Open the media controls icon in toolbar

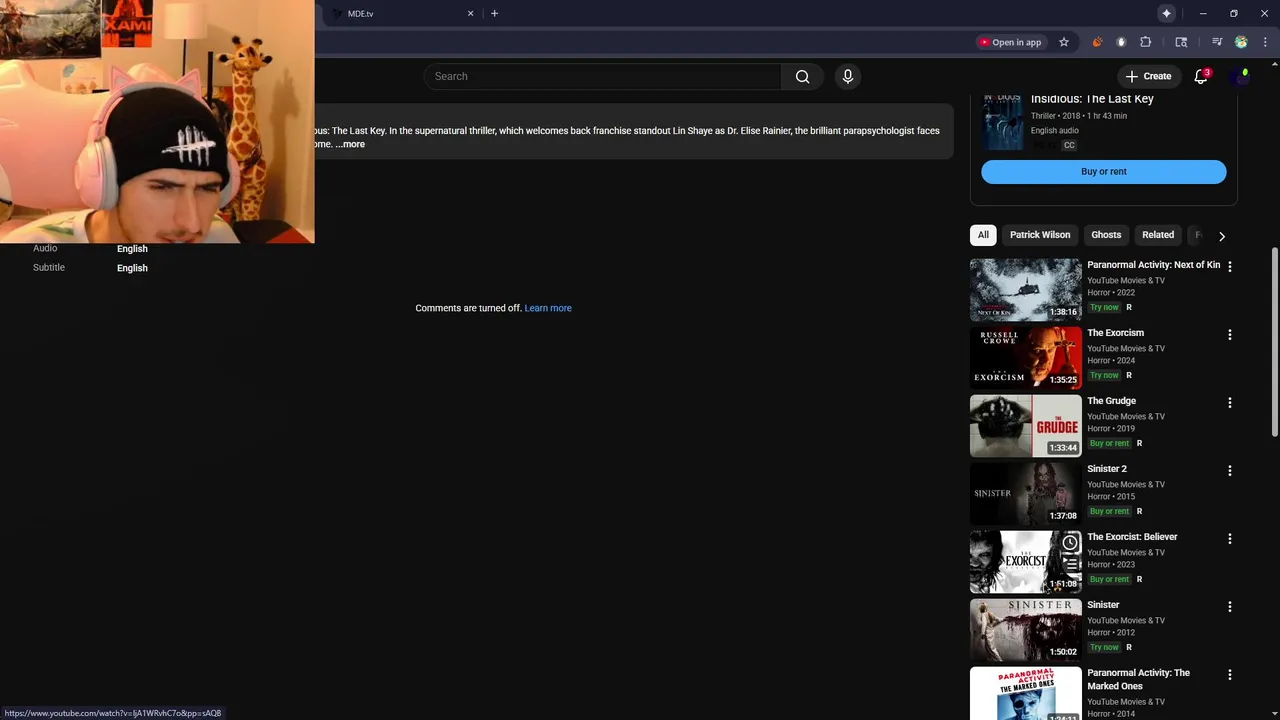tap(1217, 42)
